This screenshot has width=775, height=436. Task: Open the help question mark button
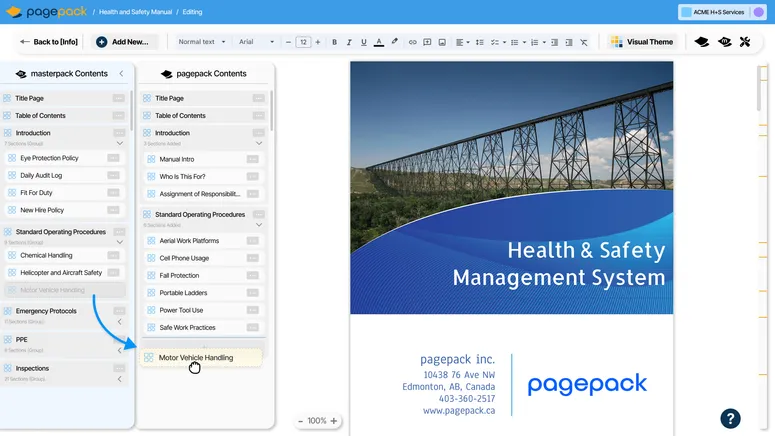tap(730, 418)
